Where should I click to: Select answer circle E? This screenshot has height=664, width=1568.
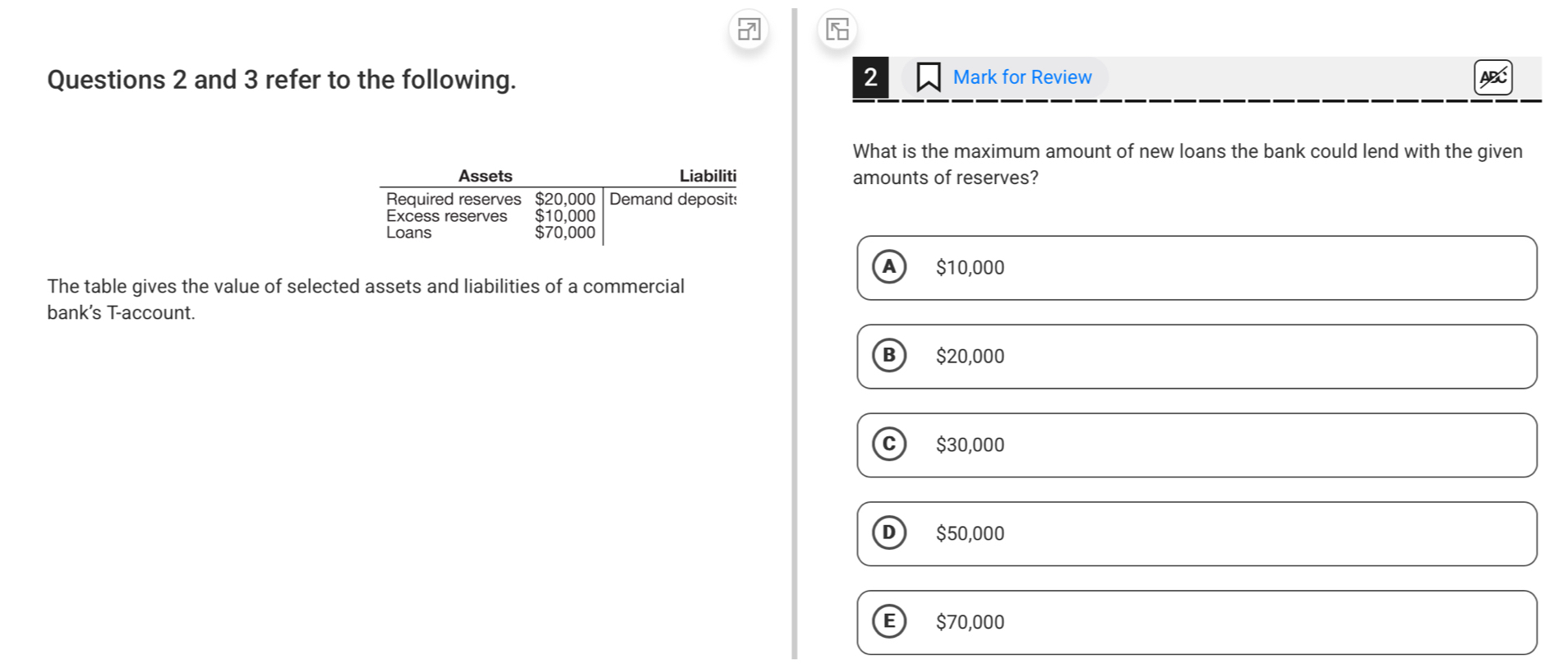coord(889,622)
